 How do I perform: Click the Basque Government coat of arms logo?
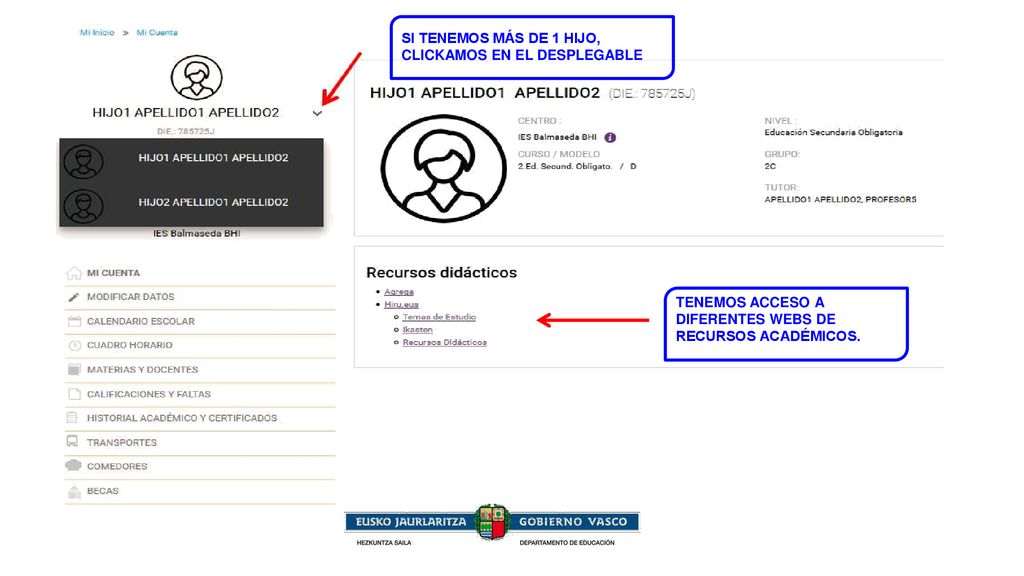point(492,522)
